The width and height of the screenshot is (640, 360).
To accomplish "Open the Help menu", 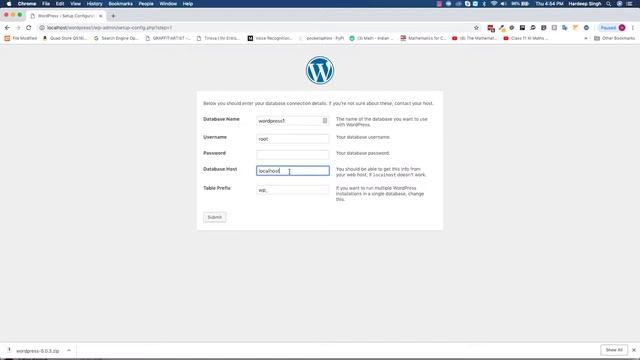I will tap(188, 4).
